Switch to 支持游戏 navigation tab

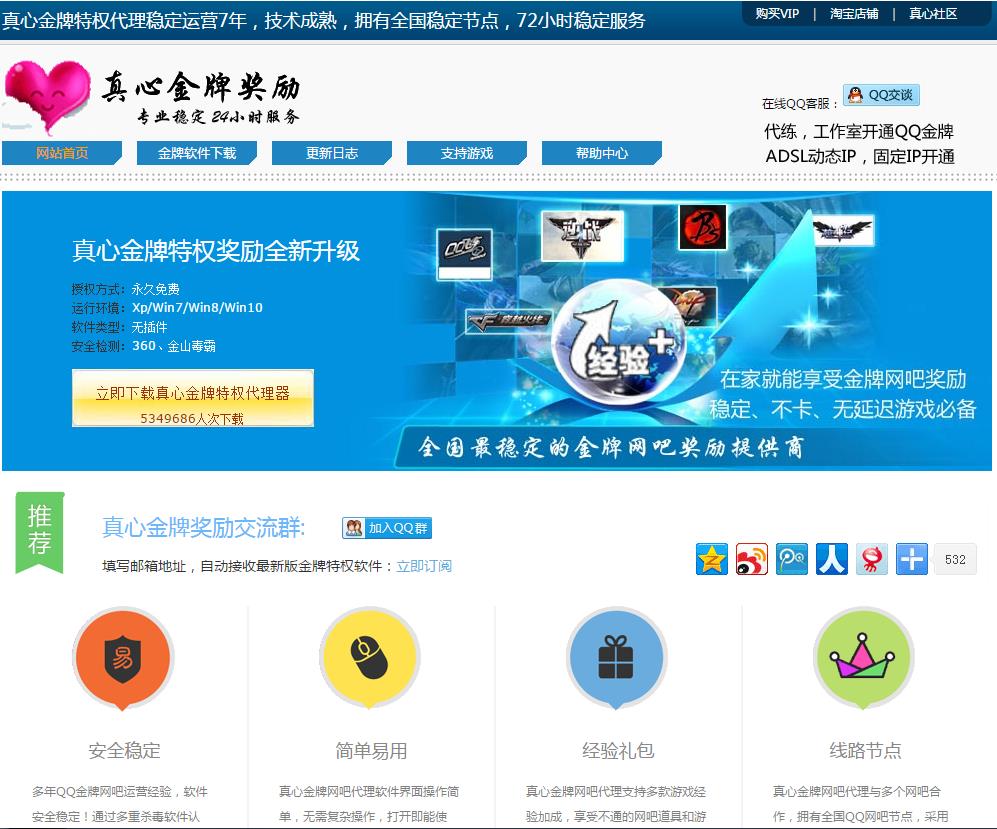coord(467,153)
